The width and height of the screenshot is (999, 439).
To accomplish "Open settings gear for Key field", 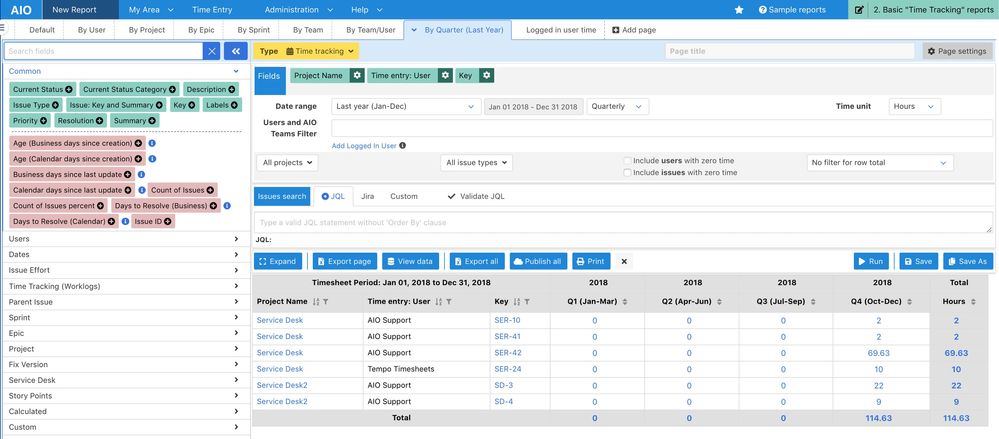I will coord(487,75).
